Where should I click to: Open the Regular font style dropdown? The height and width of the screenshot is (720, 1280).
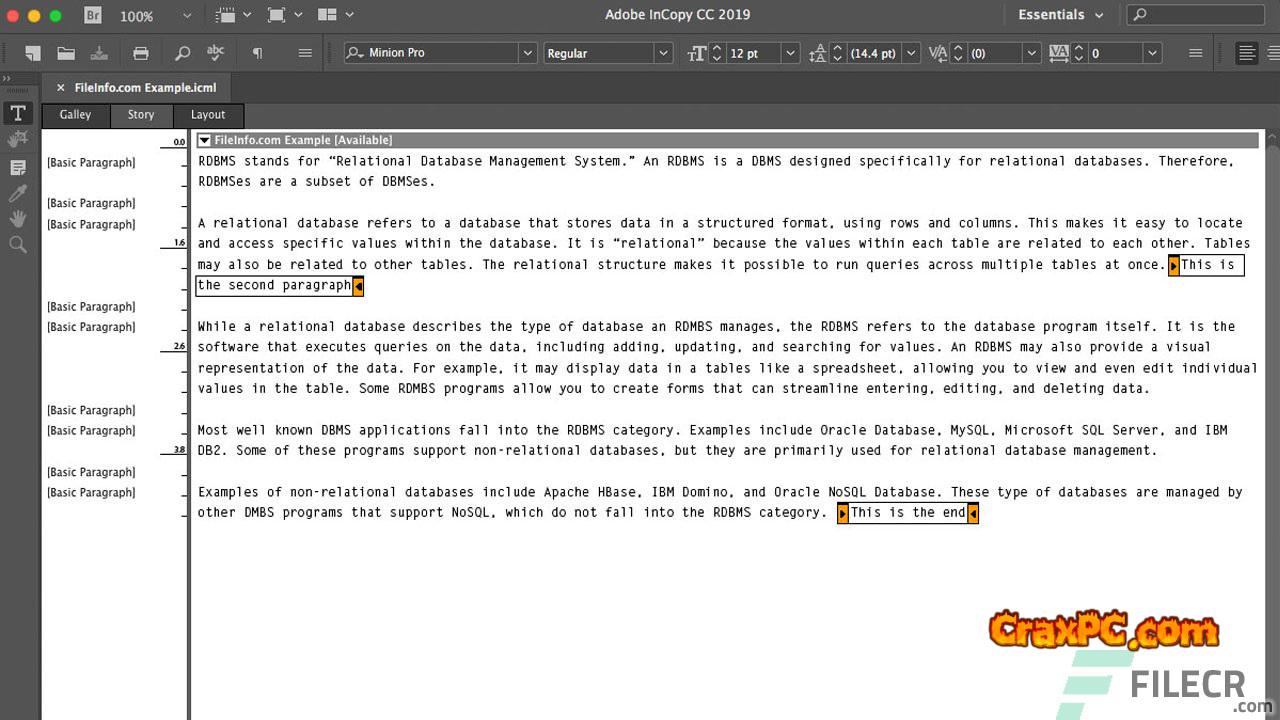coord(662,53)
